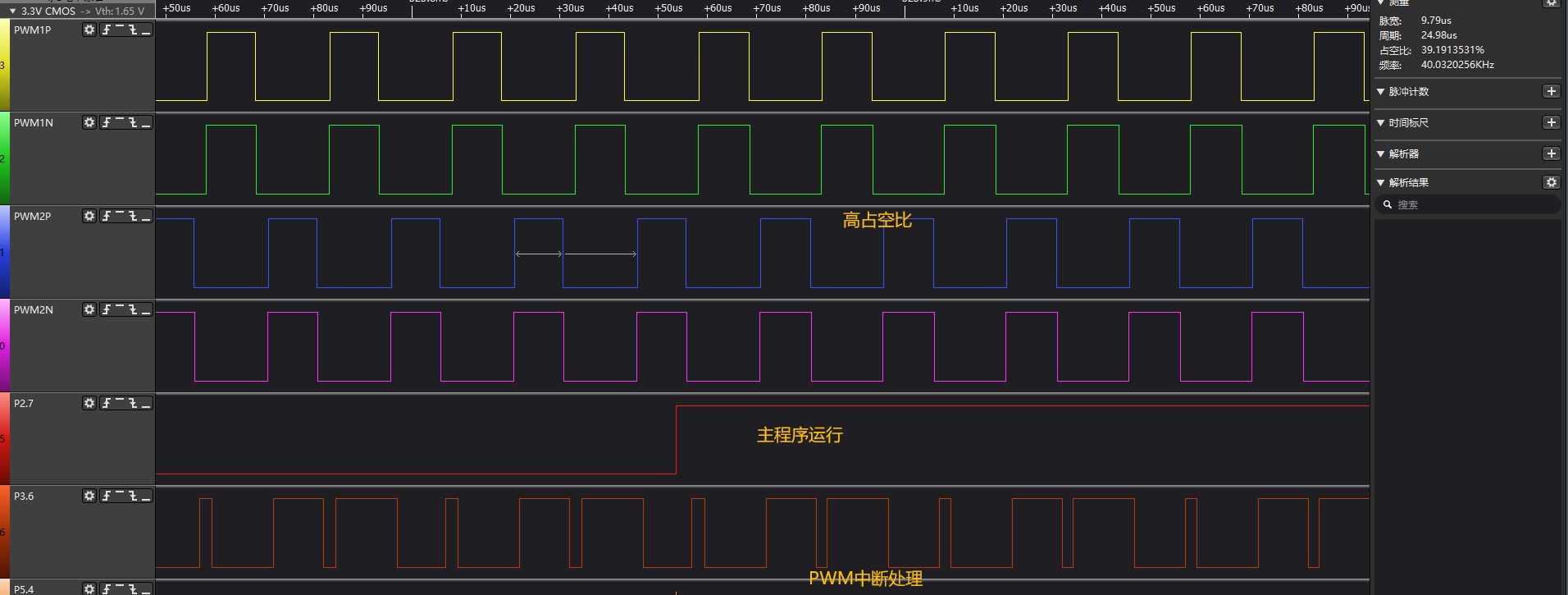Click the PWM1P channel name
Image resolution: width=1568 pixels, height=595 pixels.
(x=32, y=30)
